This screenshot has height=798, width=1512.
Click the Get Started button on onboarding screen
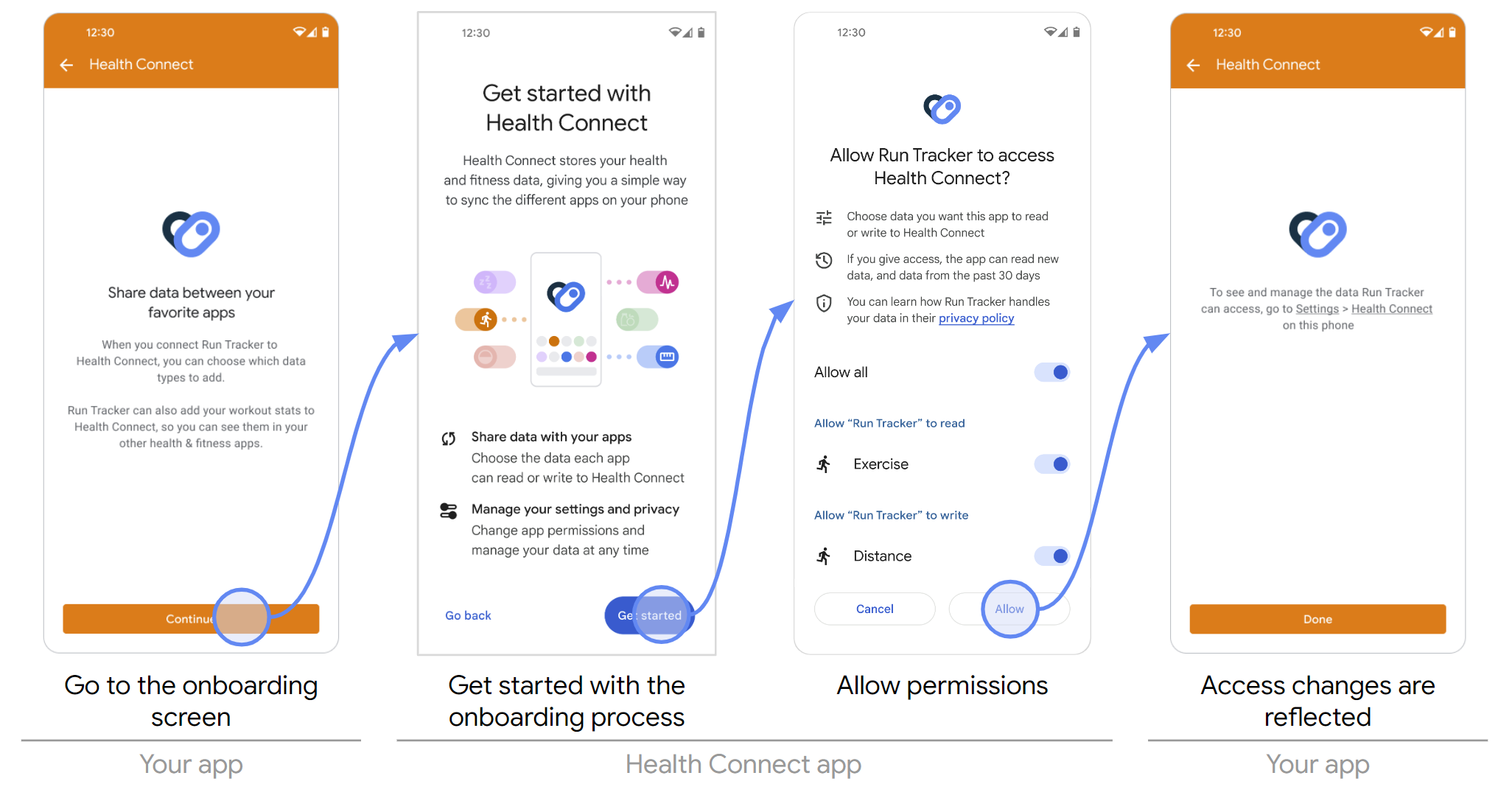point(653,615)
